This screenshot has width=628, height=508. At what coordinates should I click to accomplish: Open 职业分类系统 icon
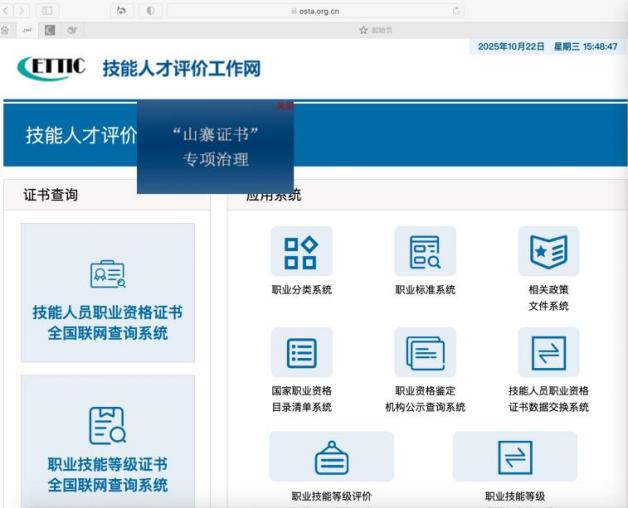click(301, 252)
